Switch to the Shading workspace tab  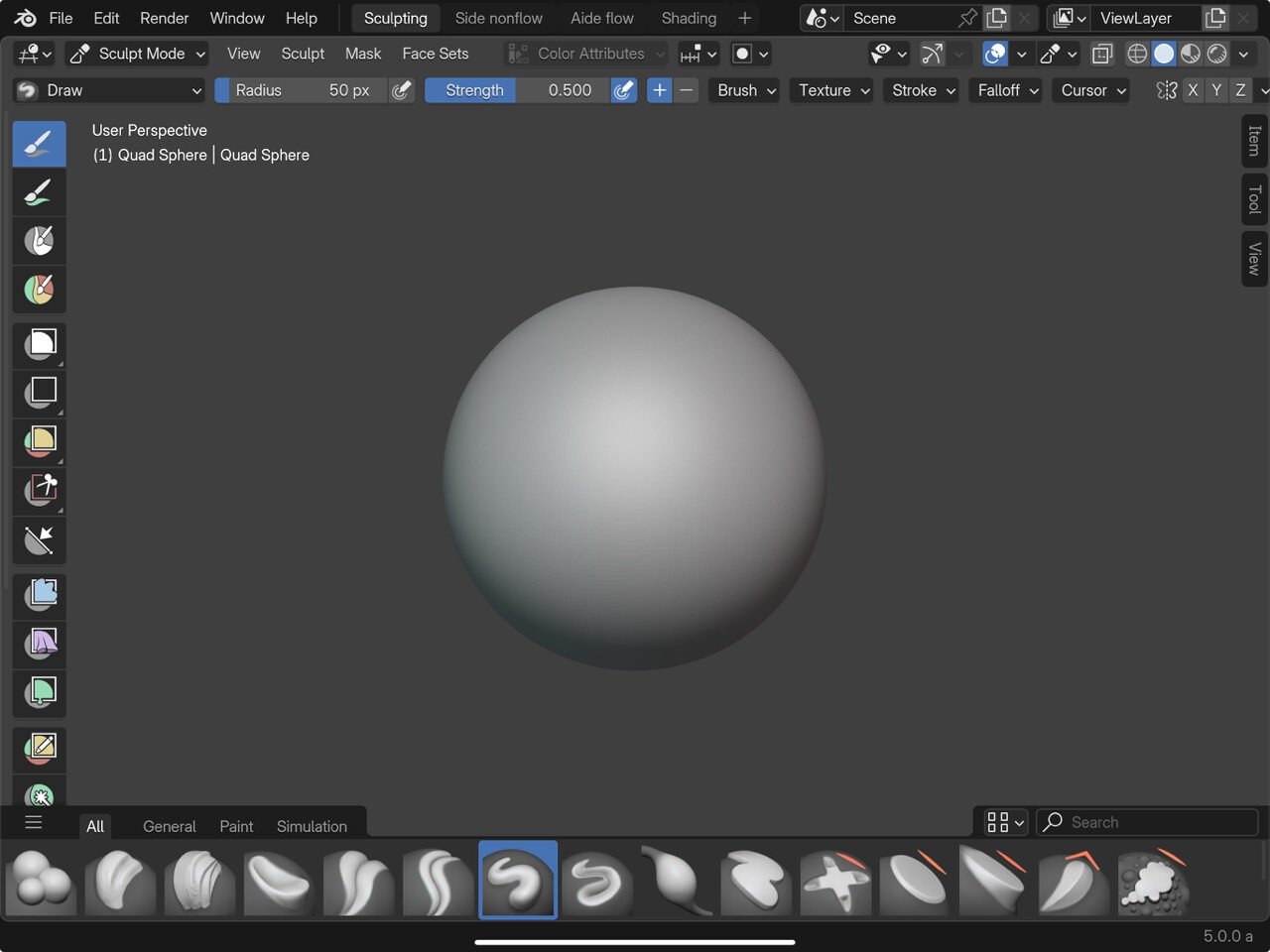pos(689,18)
